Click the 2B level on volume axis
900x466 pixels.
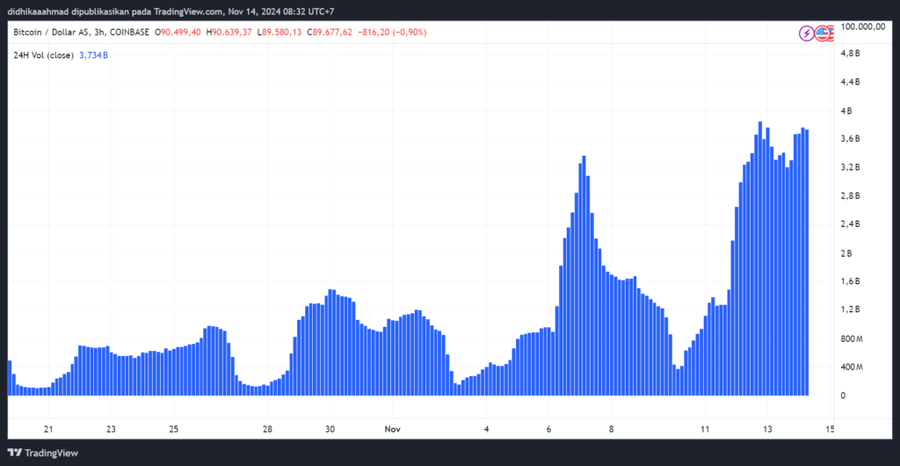click(x=846, y=253)
